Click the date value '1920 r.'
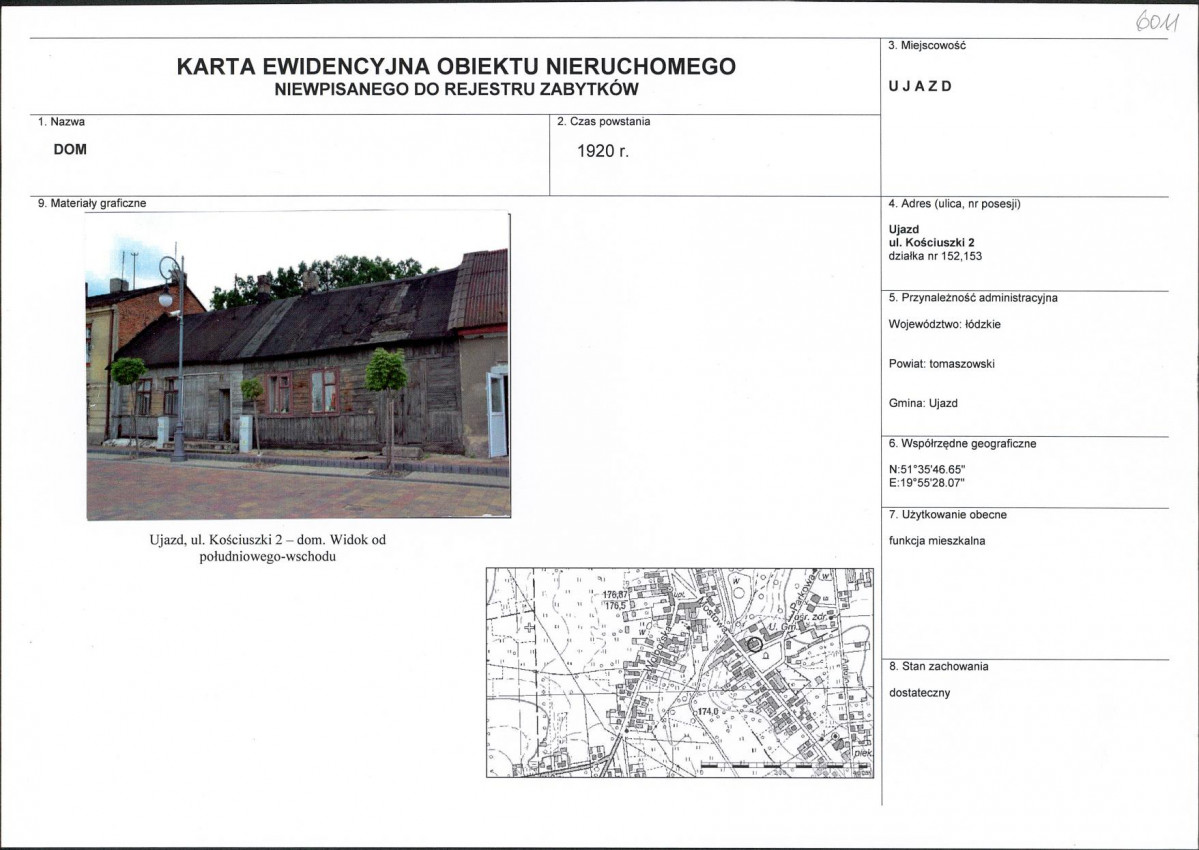This screenshot has width=1199, height=850. point(603,151)
